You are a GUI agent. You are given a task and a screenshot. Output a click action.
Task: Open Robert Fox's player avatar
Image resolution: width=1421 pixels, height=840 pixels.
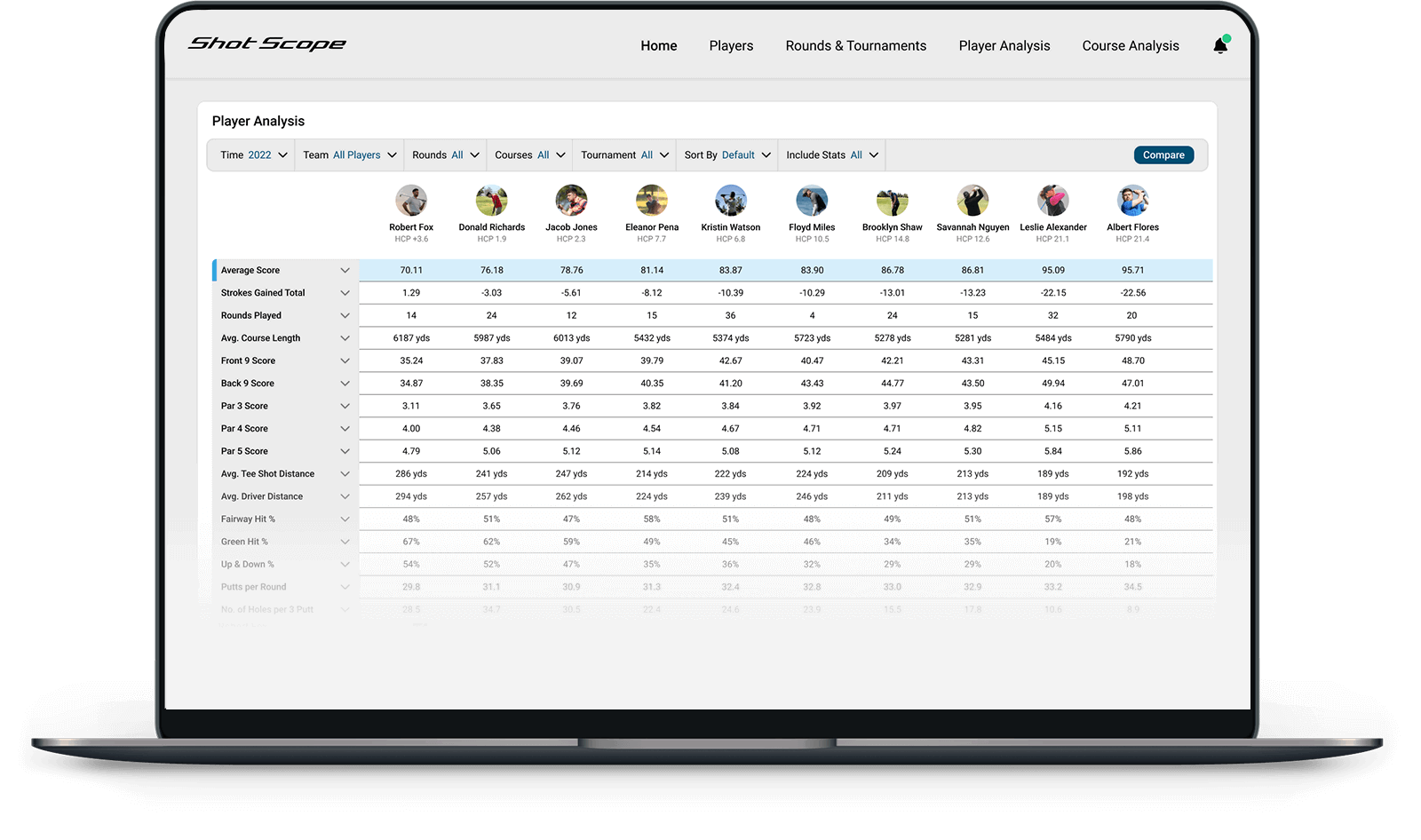(x=411, y=201)
